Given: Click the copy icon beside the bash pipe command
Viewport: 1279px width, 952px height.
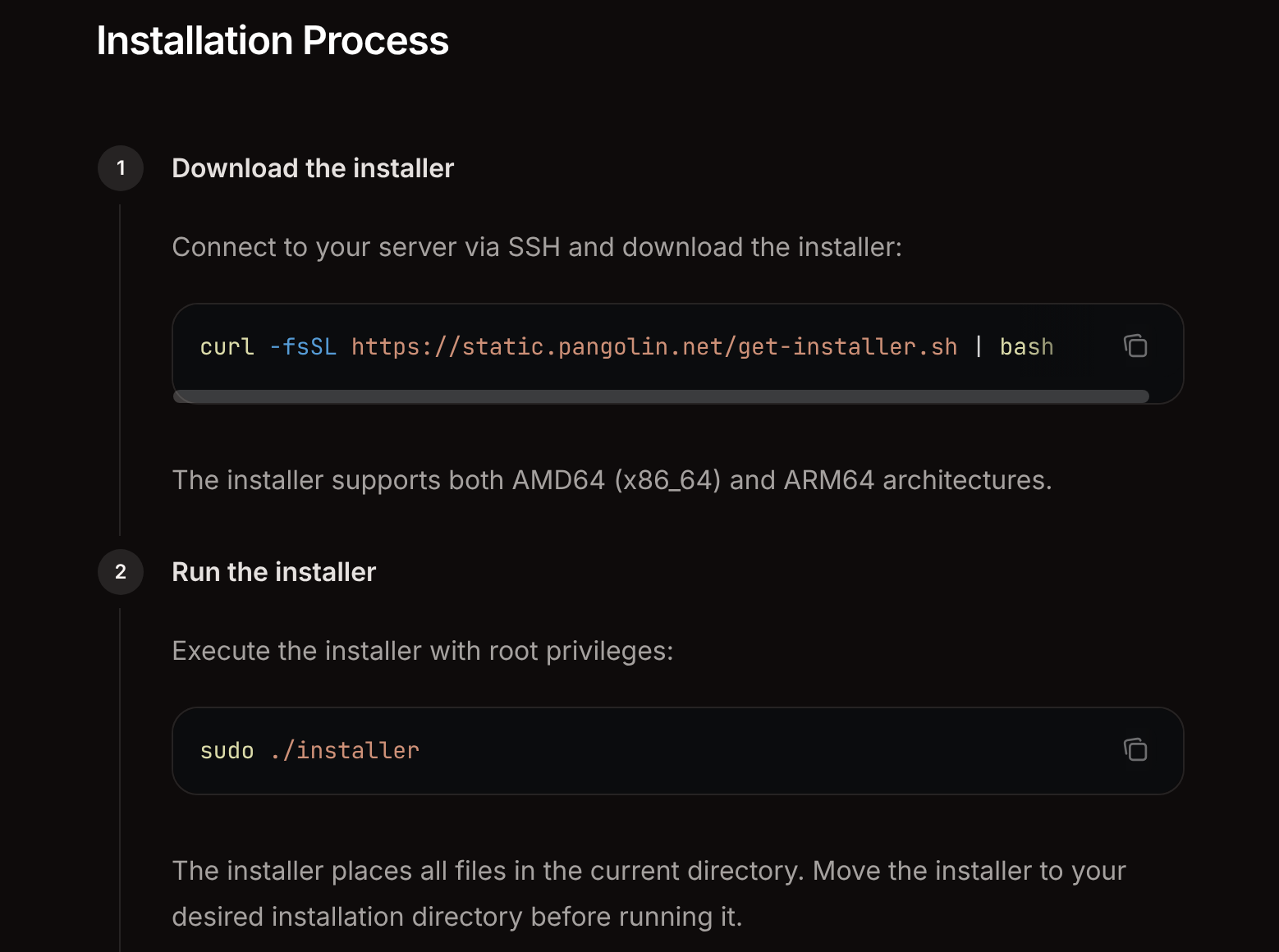Looking at the screenshot, I should click(1136, 346).
